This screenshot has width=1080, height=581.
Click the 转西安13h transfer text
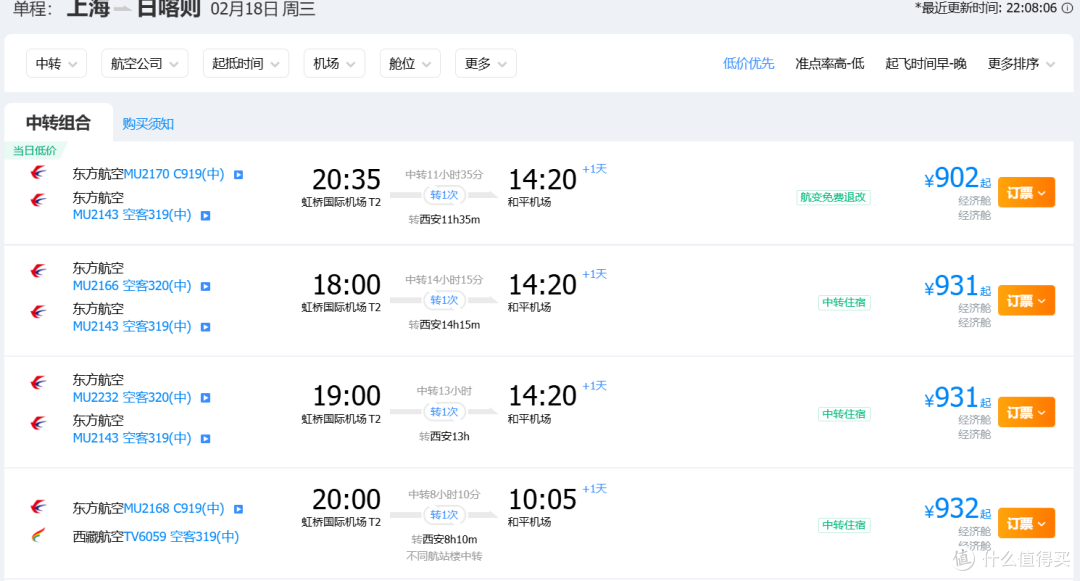tap(444, 436)
